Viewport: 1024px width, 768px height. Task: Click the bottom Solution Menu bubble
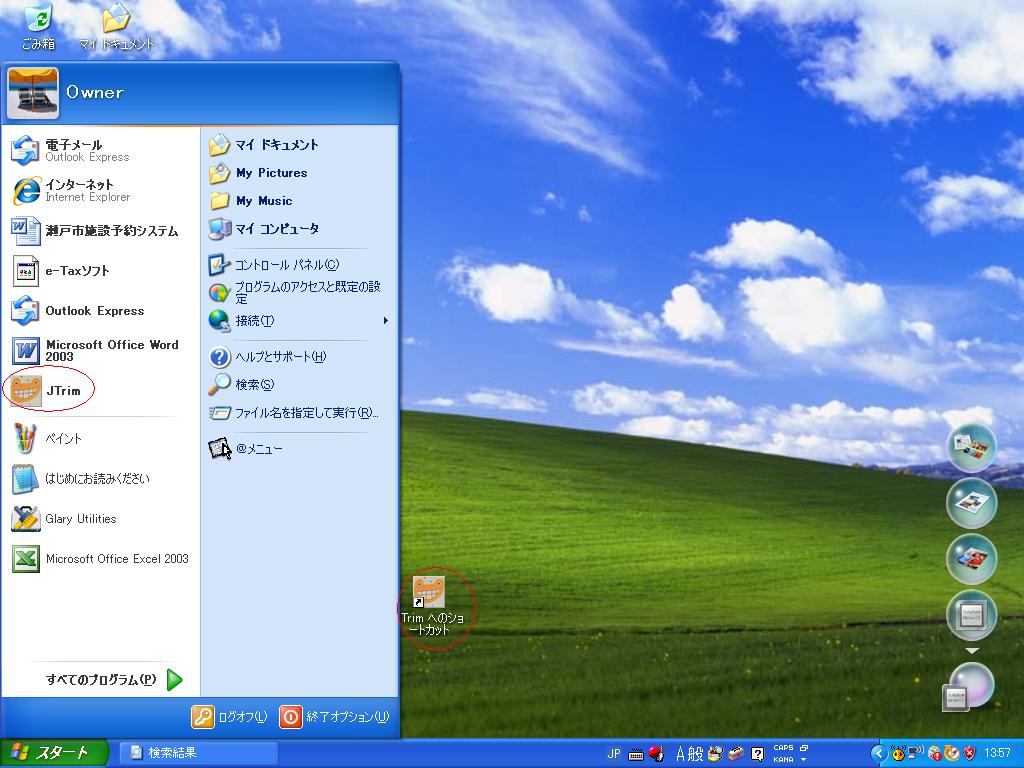pyautogui.click(x=970, y=686)
